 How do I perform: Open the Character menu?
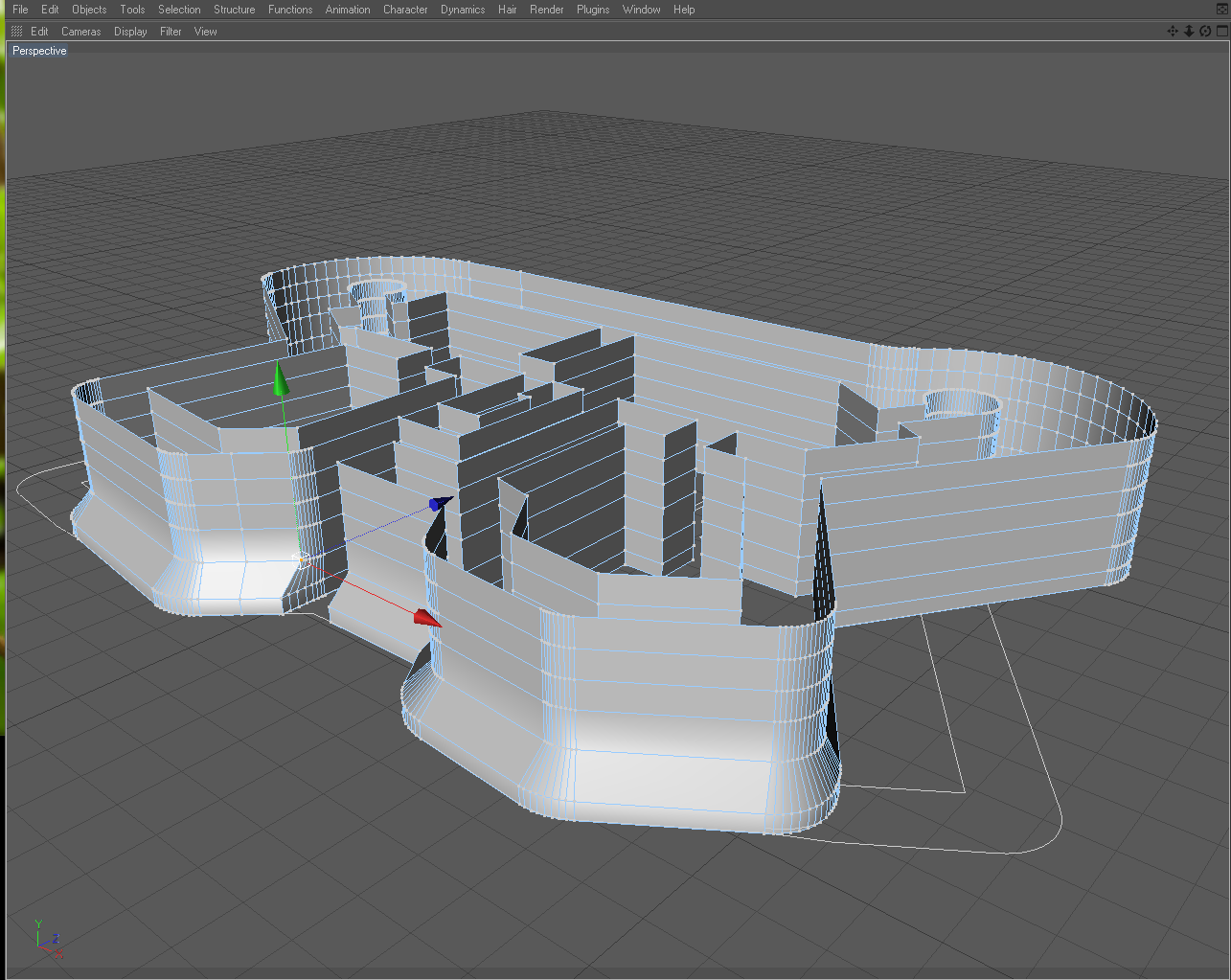tap(405, 10)
